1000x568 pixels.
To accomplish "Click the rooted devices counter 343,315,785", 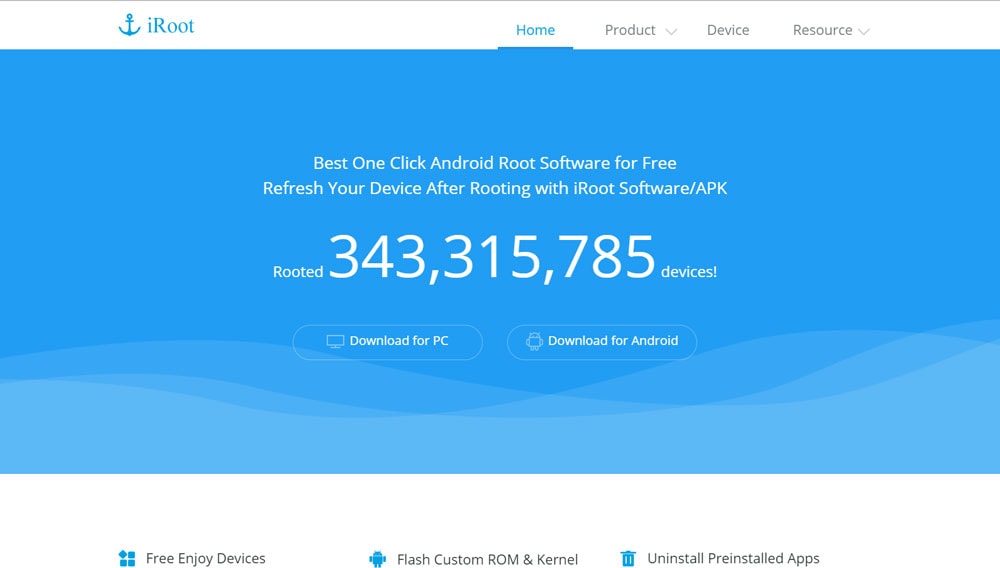I will (492, 257).
